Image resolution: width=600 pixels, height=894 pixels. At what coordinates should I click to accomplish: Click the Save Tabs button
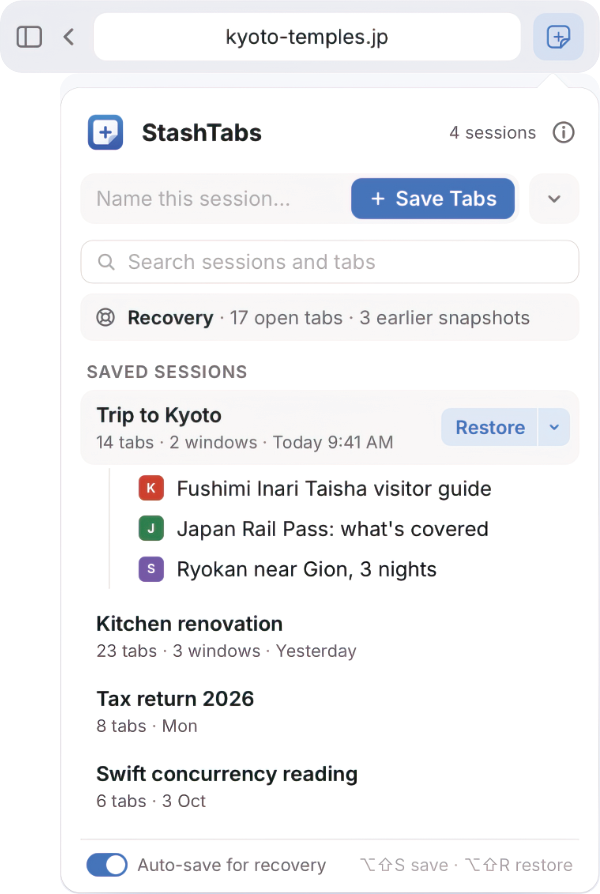pos(433,198)
